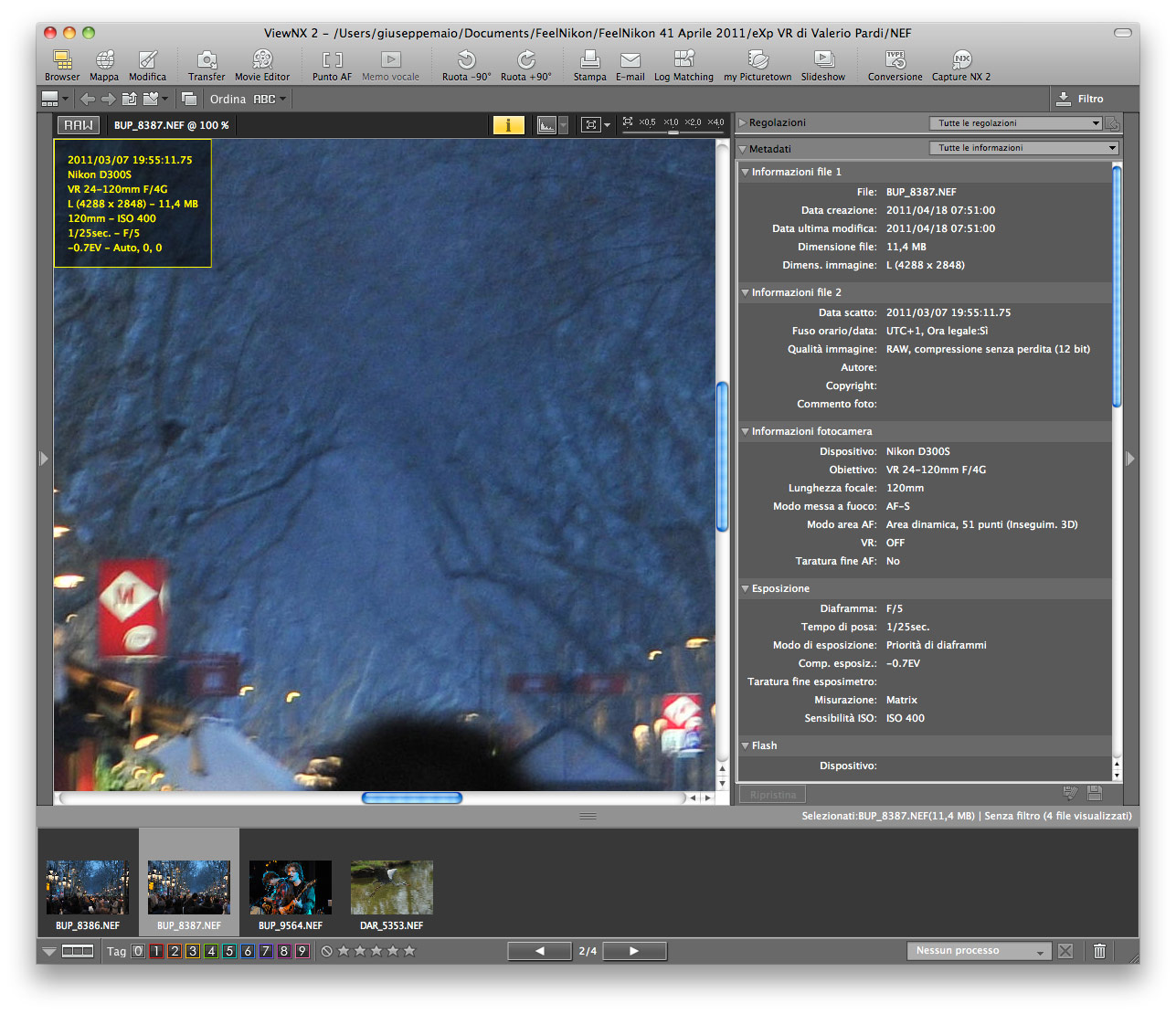Open the Filtro filter bar
Image resolution: width=1176 pixels, height=1014 pixels.
[1080, 99]
